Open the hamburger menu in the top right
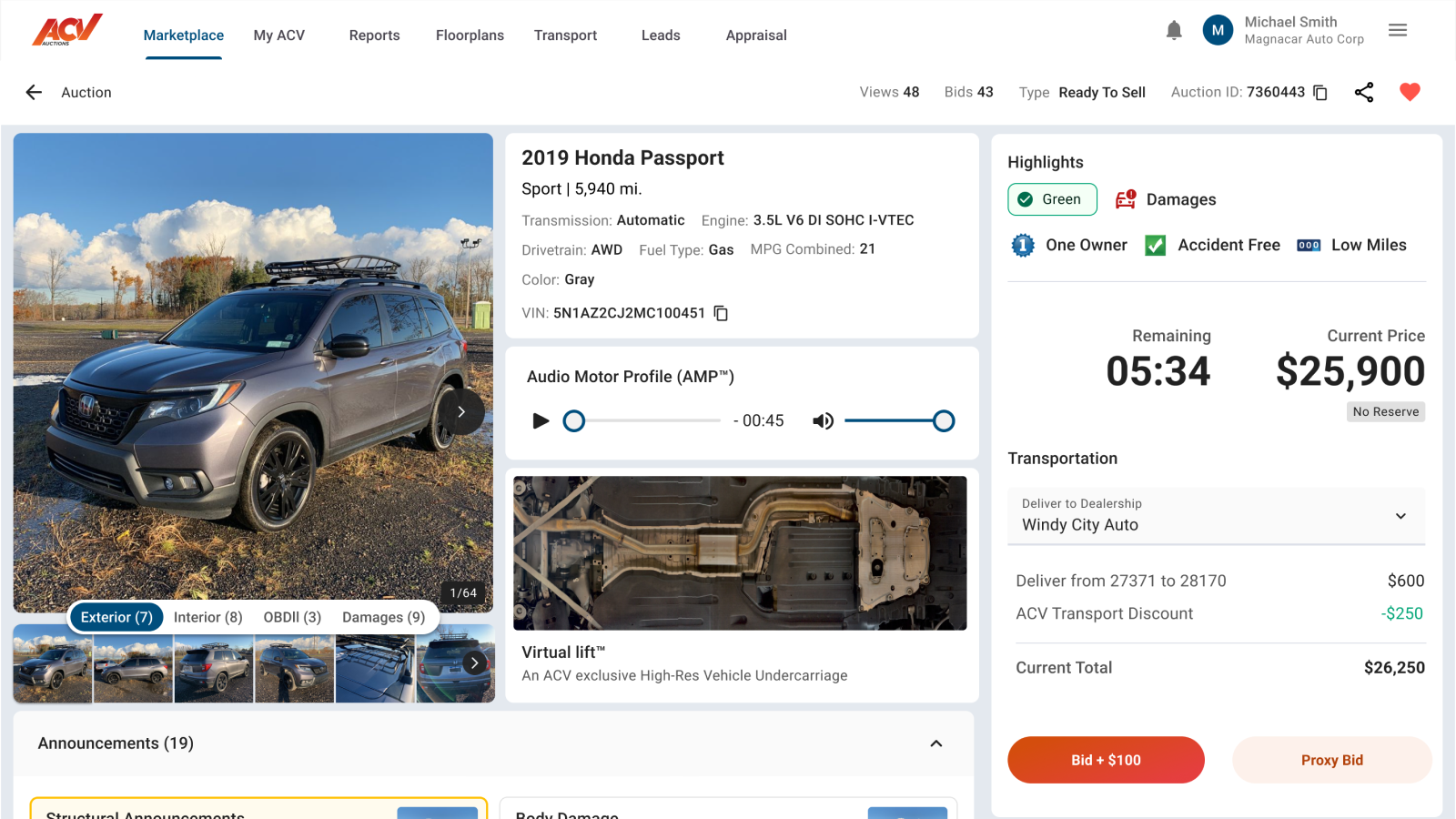Screen dimensions: 1456x819 coord(1398,30)
